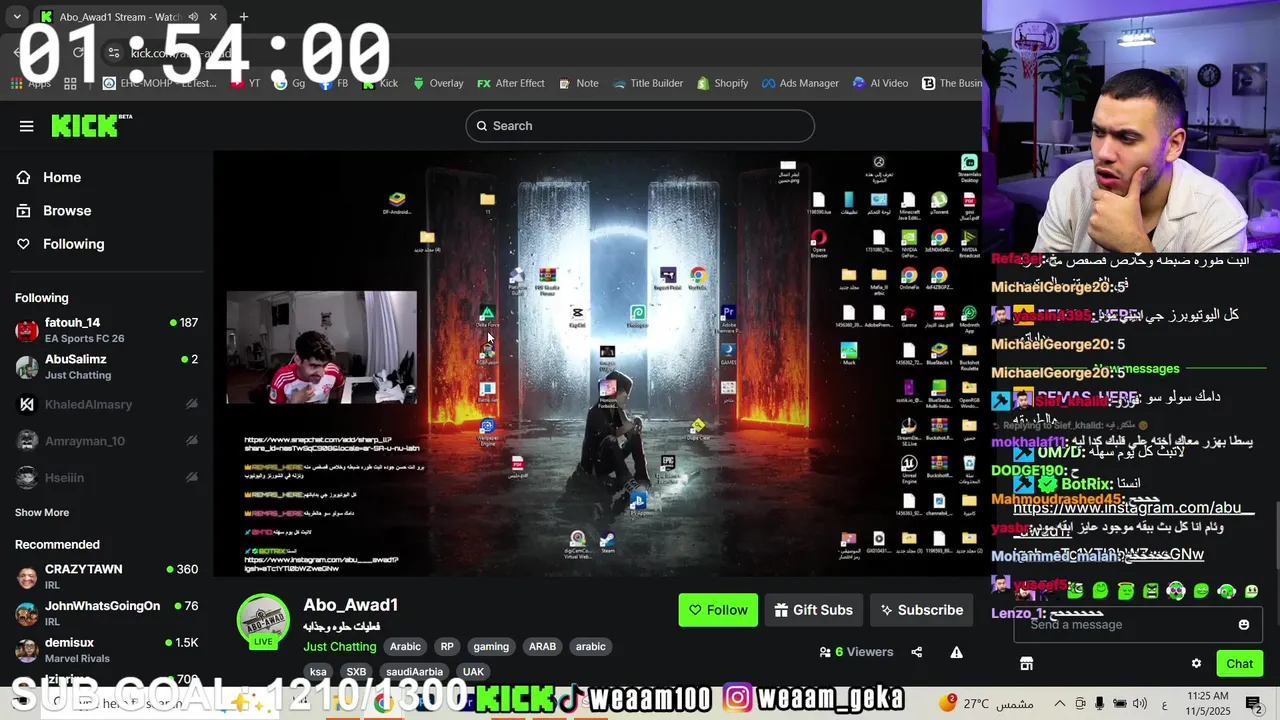
Task: Click the taskbar microphone icon
Action: coord(1100,703)
